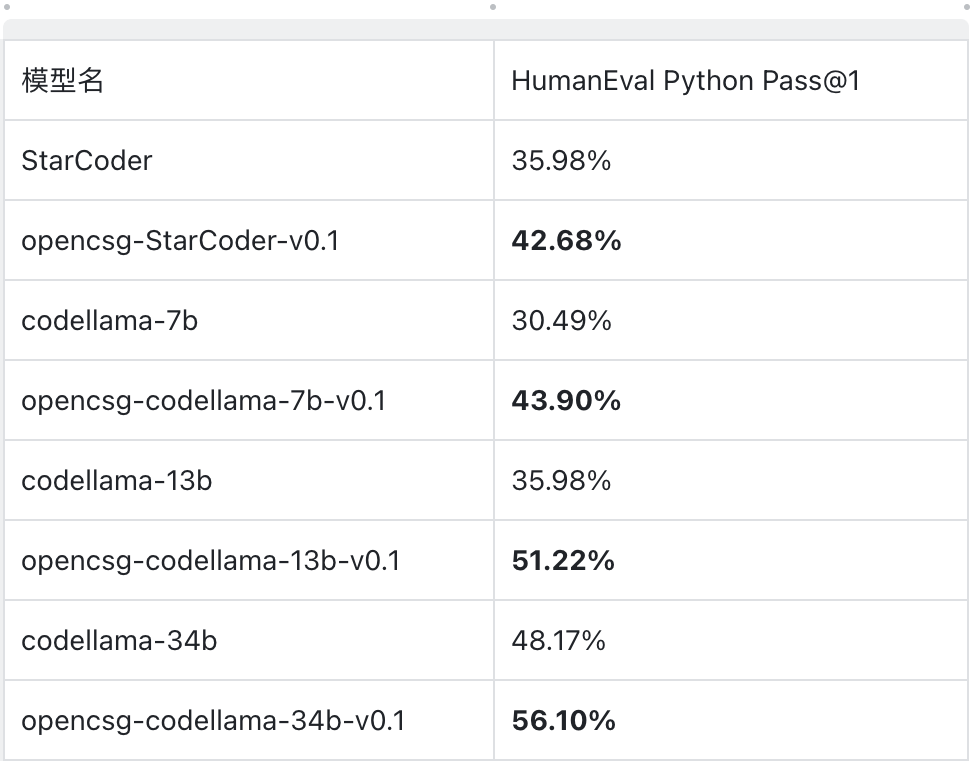This screenshot has width=972, height=766.
Task: Click the codellama-13b model name cell
Action: point(116,481)
